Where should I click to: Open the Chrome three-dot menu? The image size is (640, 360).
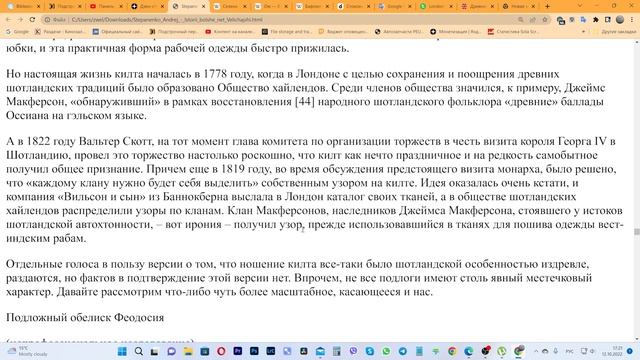tap(632, 20)
